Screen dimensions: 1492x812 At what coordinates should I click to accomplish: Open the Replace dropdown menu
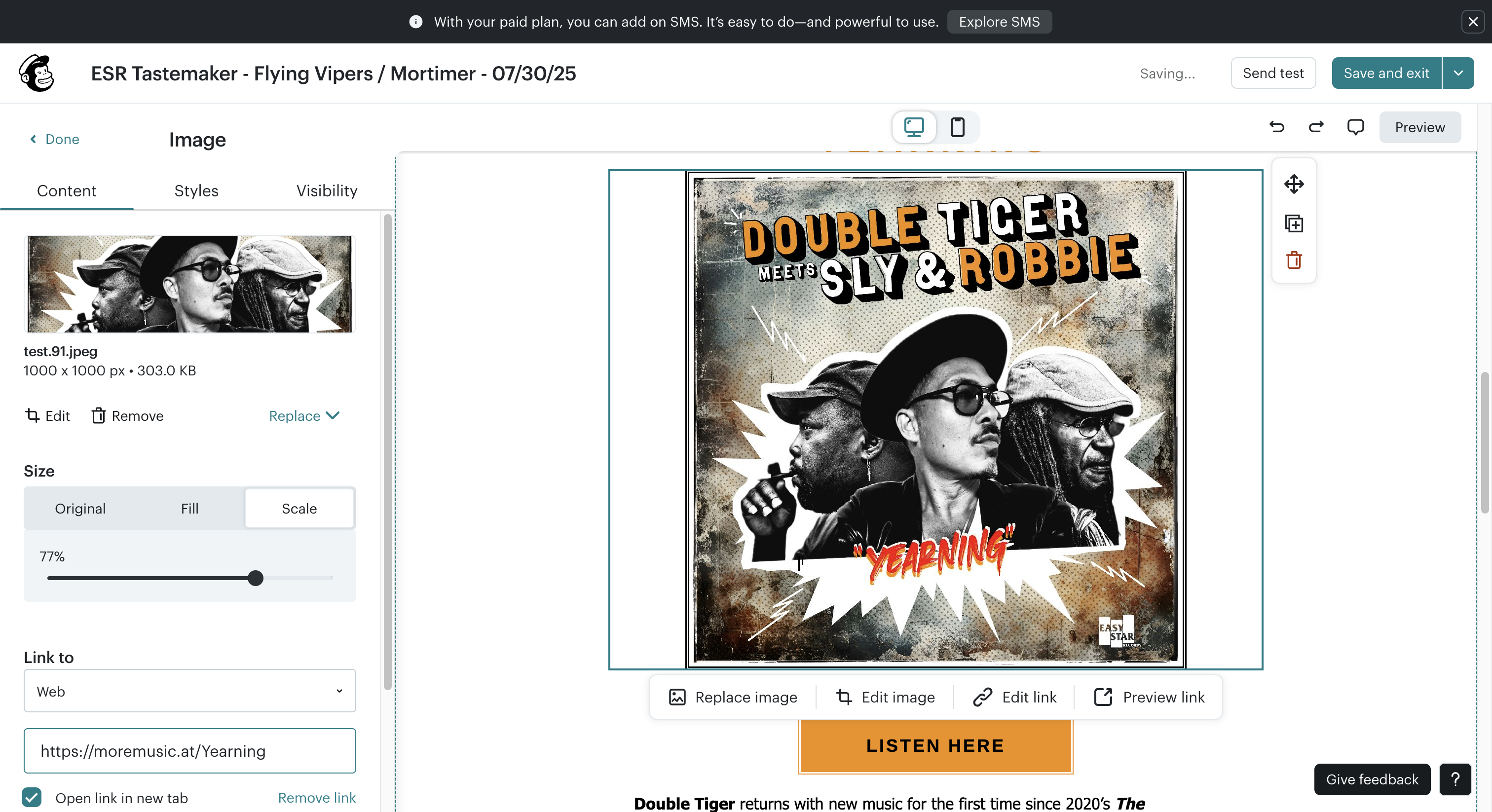pos(304,416)
